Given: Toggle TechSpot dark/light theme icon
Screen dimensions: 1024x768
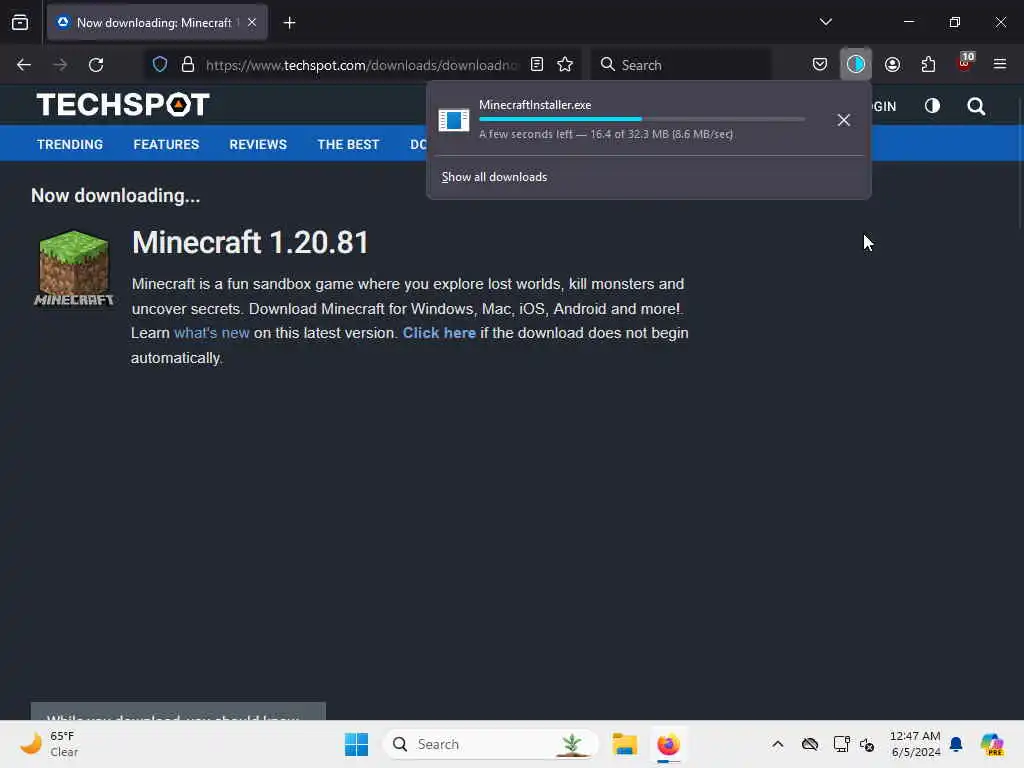Looking at the screenshot, I should click(x=932, y=106).
